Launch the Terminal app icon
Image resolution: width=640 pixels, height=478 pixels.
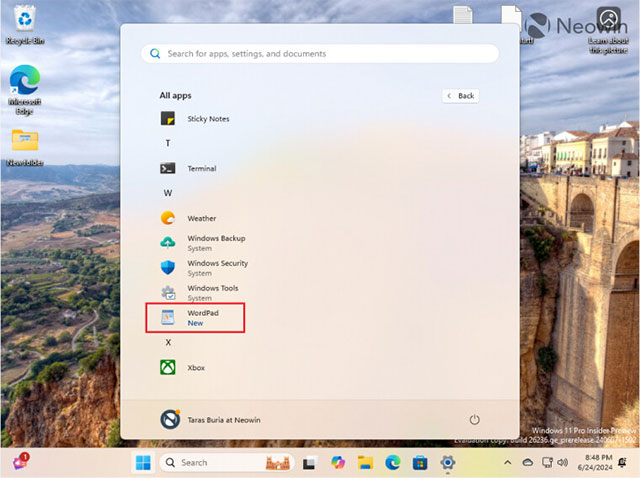168,168
